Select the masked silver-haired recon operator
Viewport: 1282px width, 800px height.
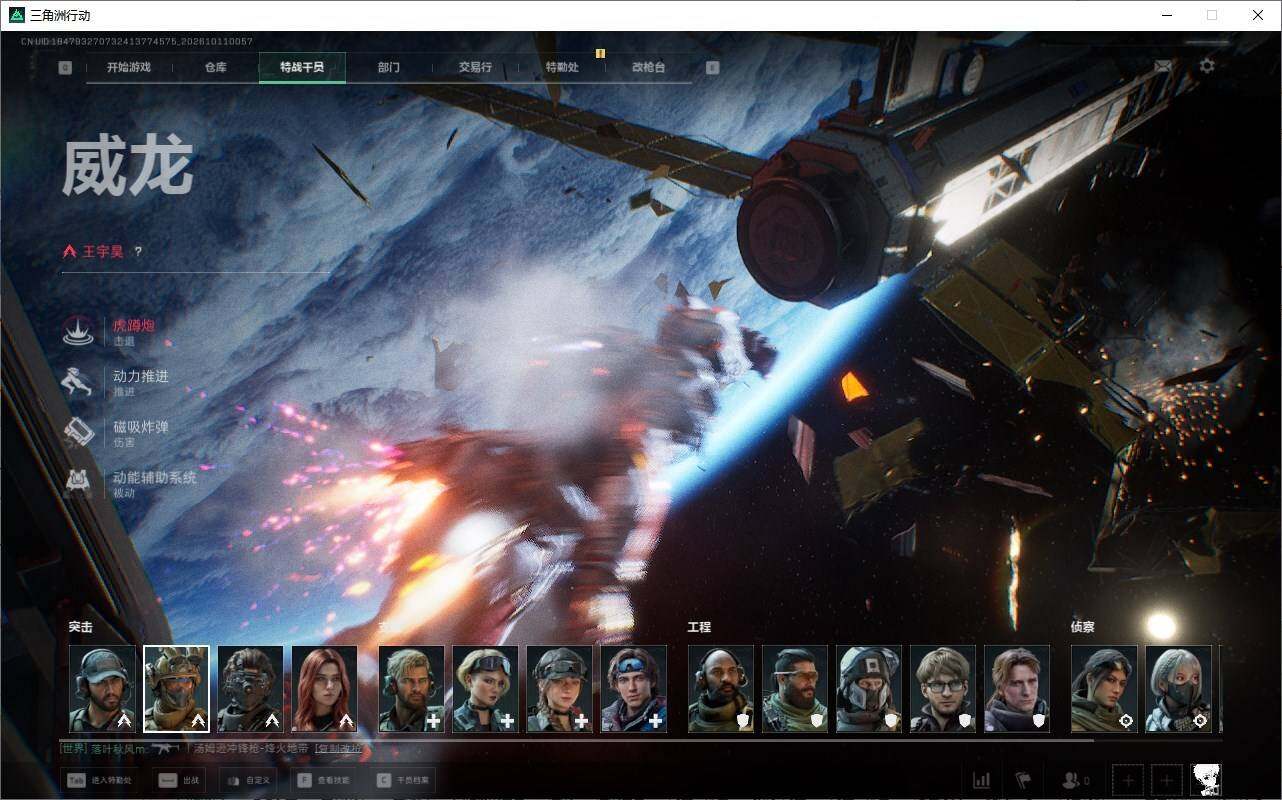click(1178, 689)
